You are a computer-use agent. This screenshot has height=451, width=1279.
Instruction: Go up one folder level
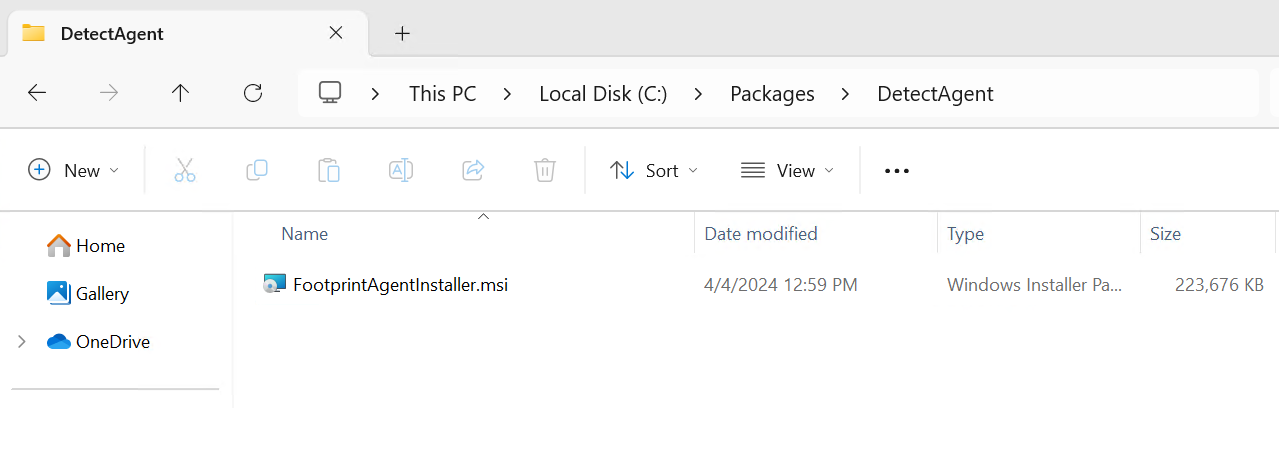[181, 93]
